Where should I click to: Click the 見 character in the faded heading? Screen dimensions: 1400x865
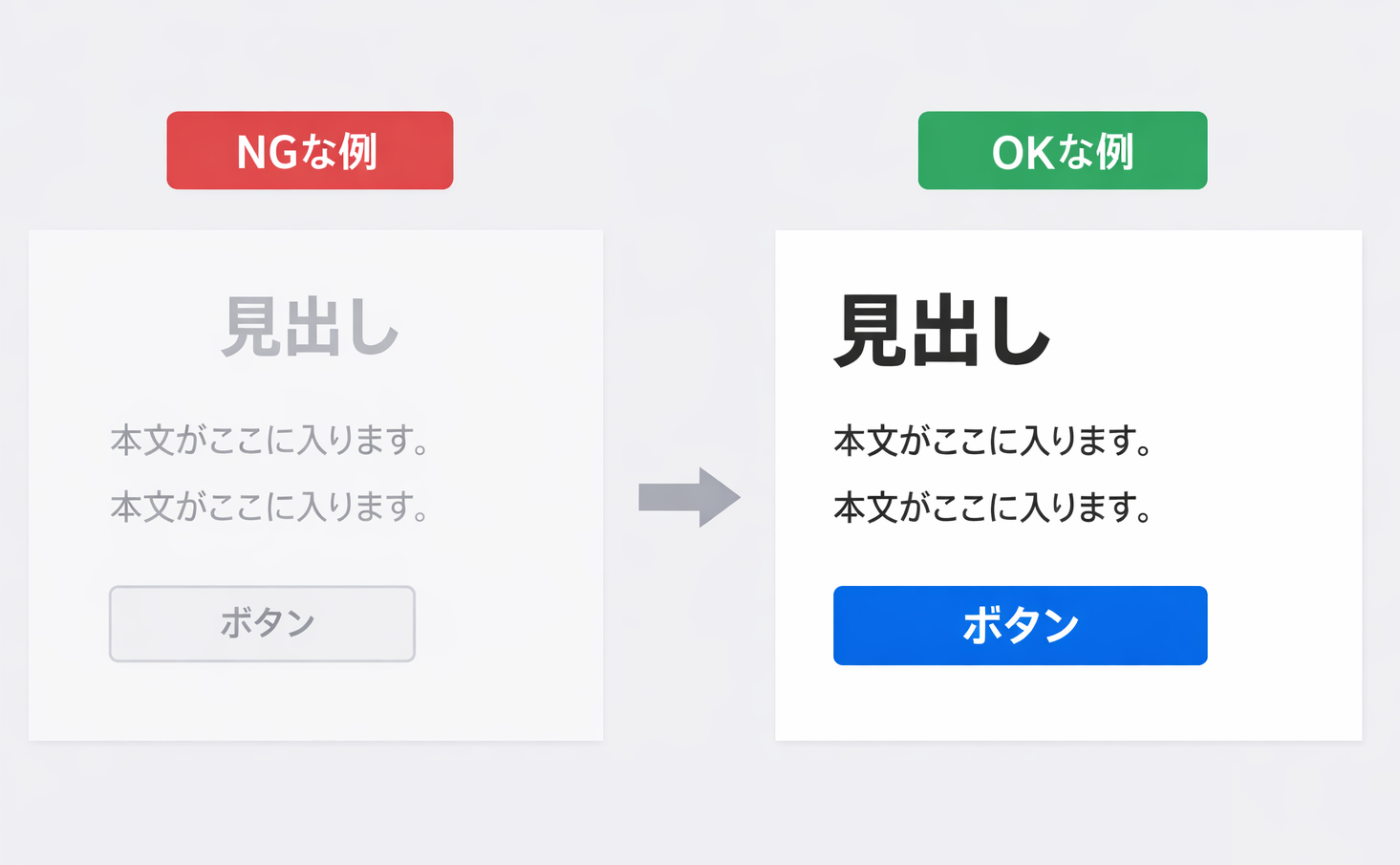250,327
